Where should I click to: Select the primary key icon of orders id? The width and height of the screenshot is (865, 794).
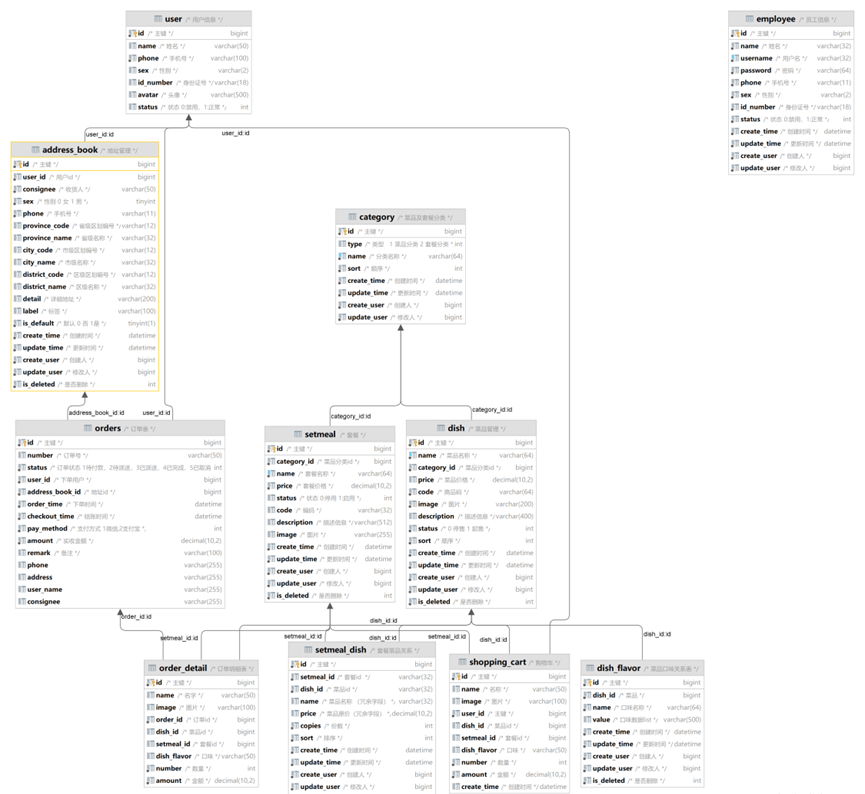click(22, 443)
